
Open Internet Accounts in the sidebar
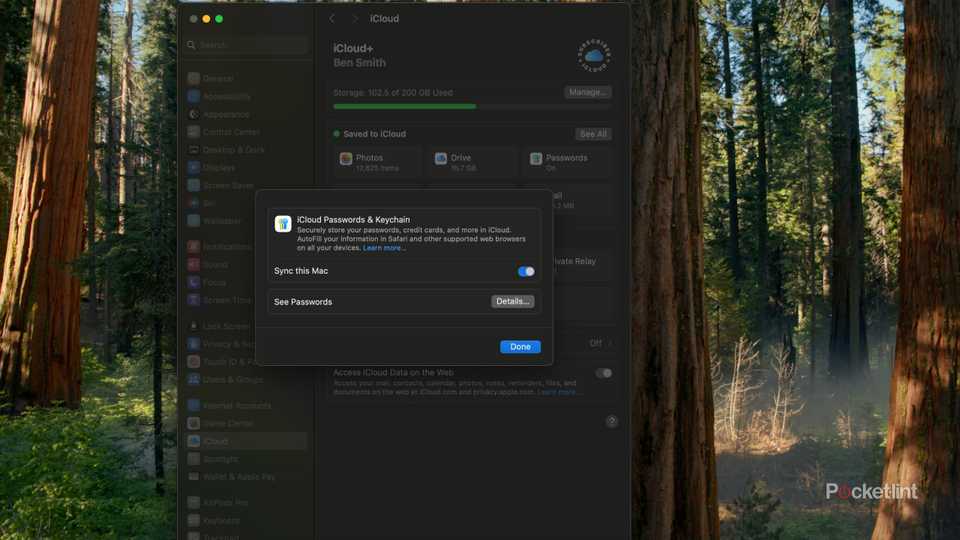[x=247, y=405]
